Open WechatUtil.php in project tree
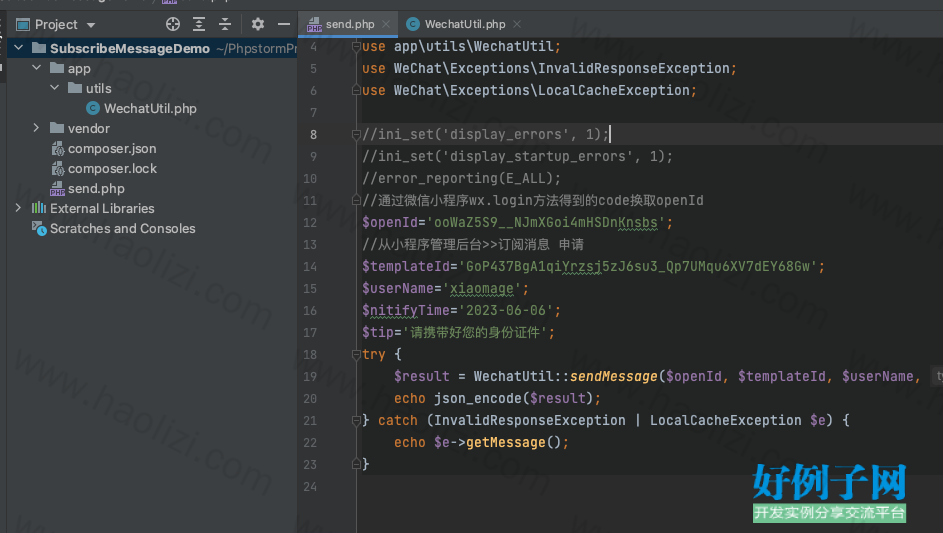 (x=150, y=108)
